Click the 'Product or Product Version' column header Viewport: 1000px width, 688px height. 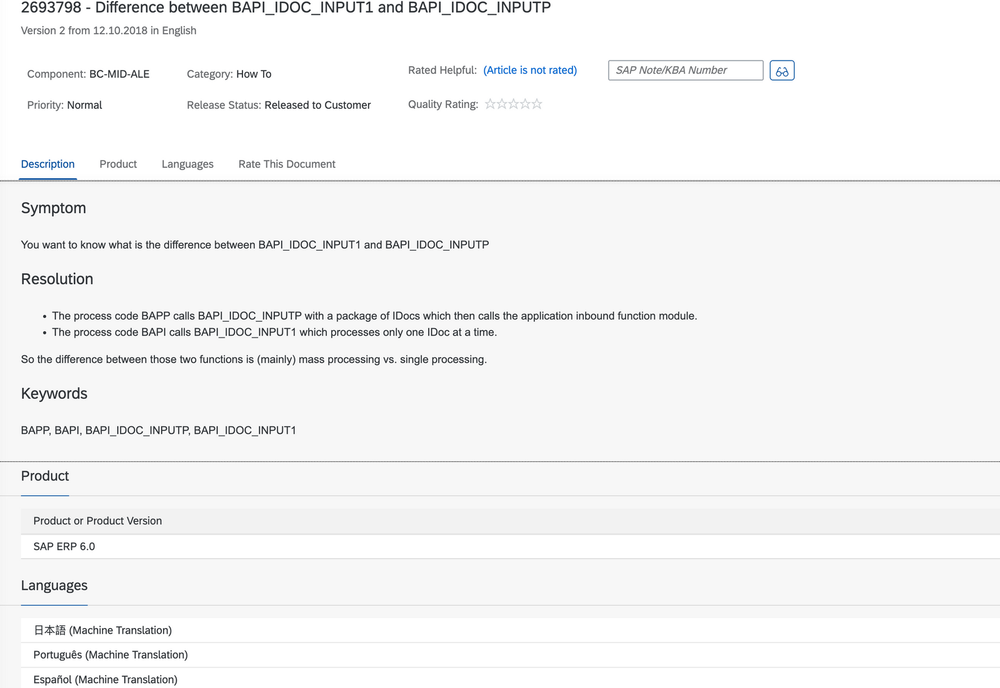pos(97,521)
